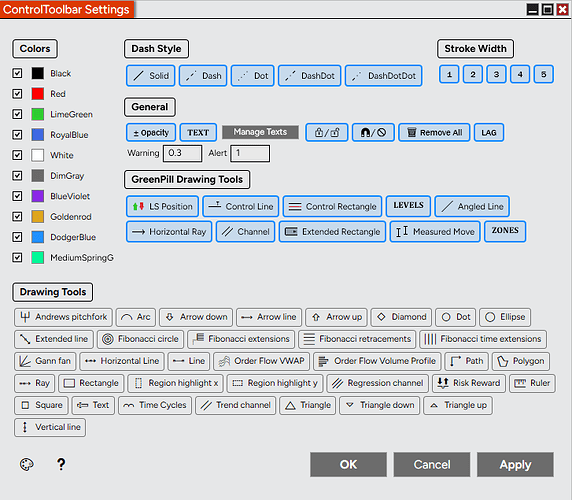Click the Warning value input field
The image size is (572, 500).
[183, 153]
